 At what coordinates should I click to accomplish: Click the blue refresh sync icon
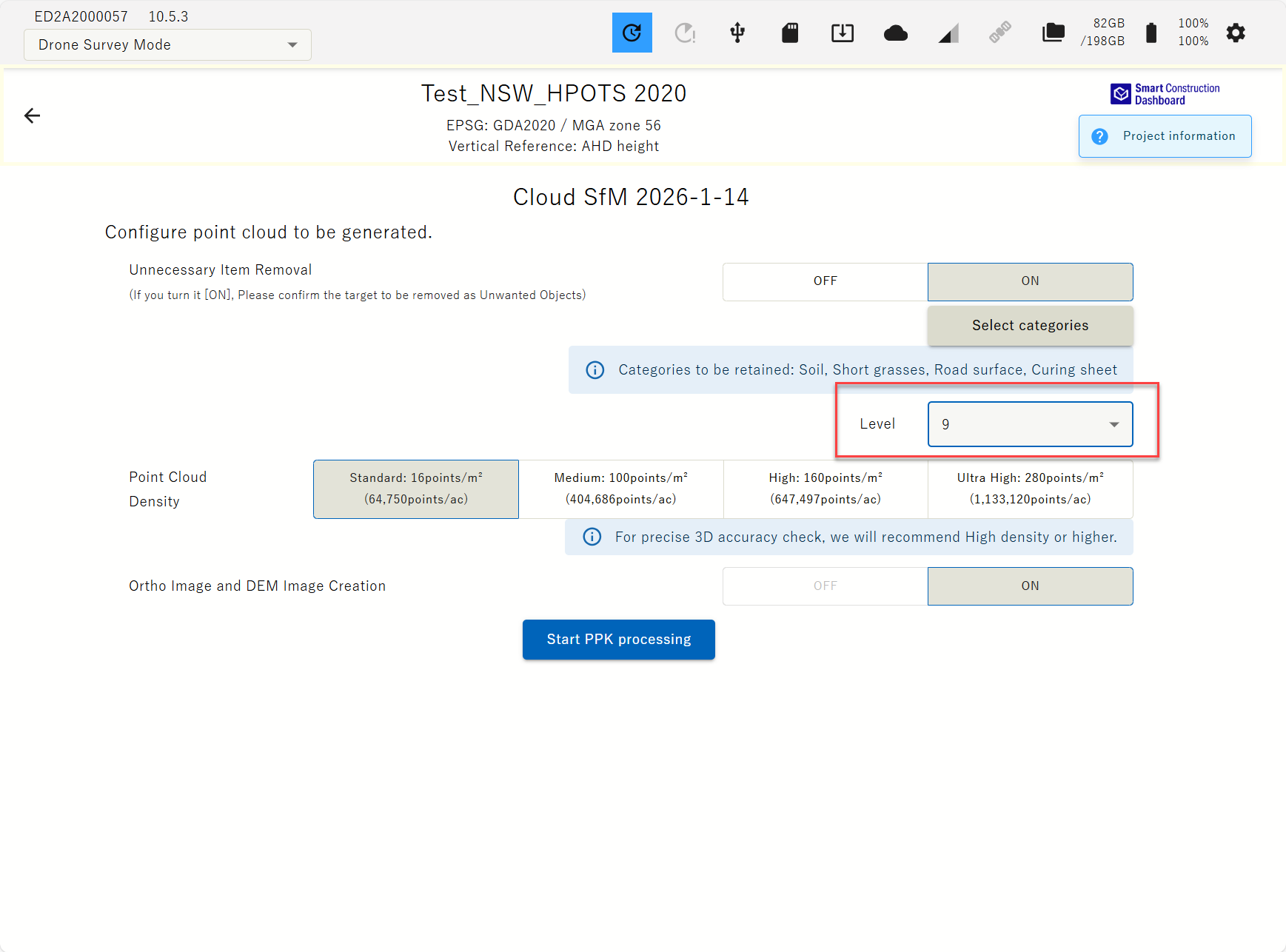pyautogui.click(x=632, y=33)
